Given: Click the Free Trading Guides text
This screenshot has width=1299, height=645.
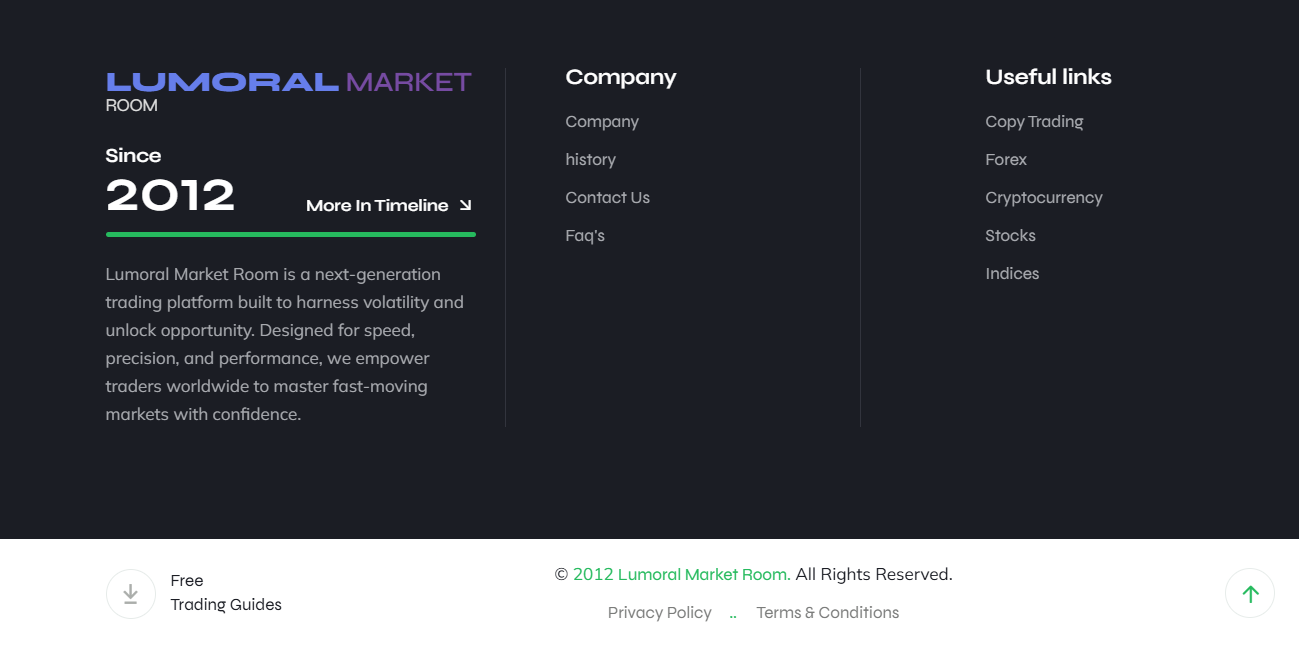Looking at the screenshot, I should [x=226, y=593].
